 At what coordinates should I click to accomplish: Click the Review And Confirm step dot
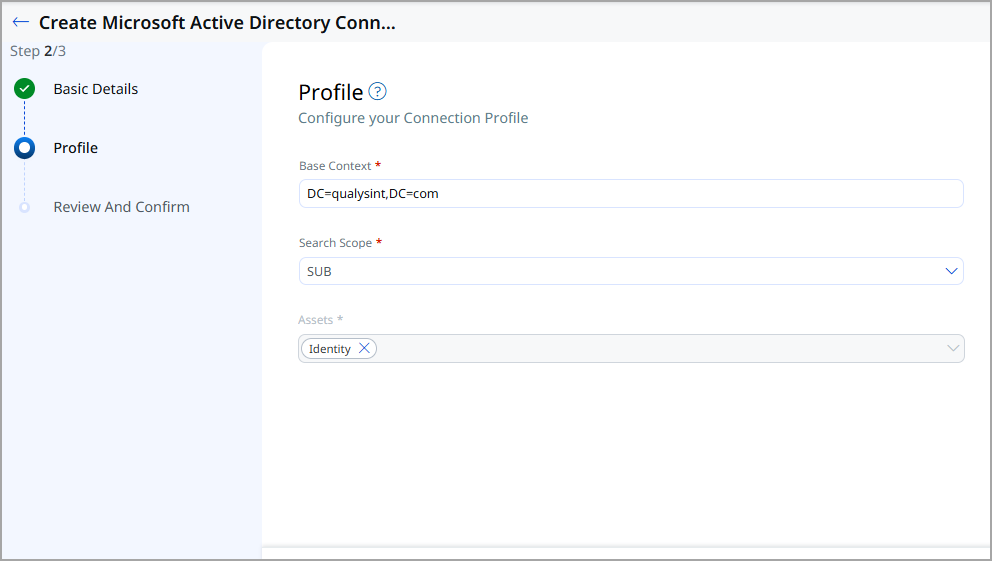(x=25, y=207)
